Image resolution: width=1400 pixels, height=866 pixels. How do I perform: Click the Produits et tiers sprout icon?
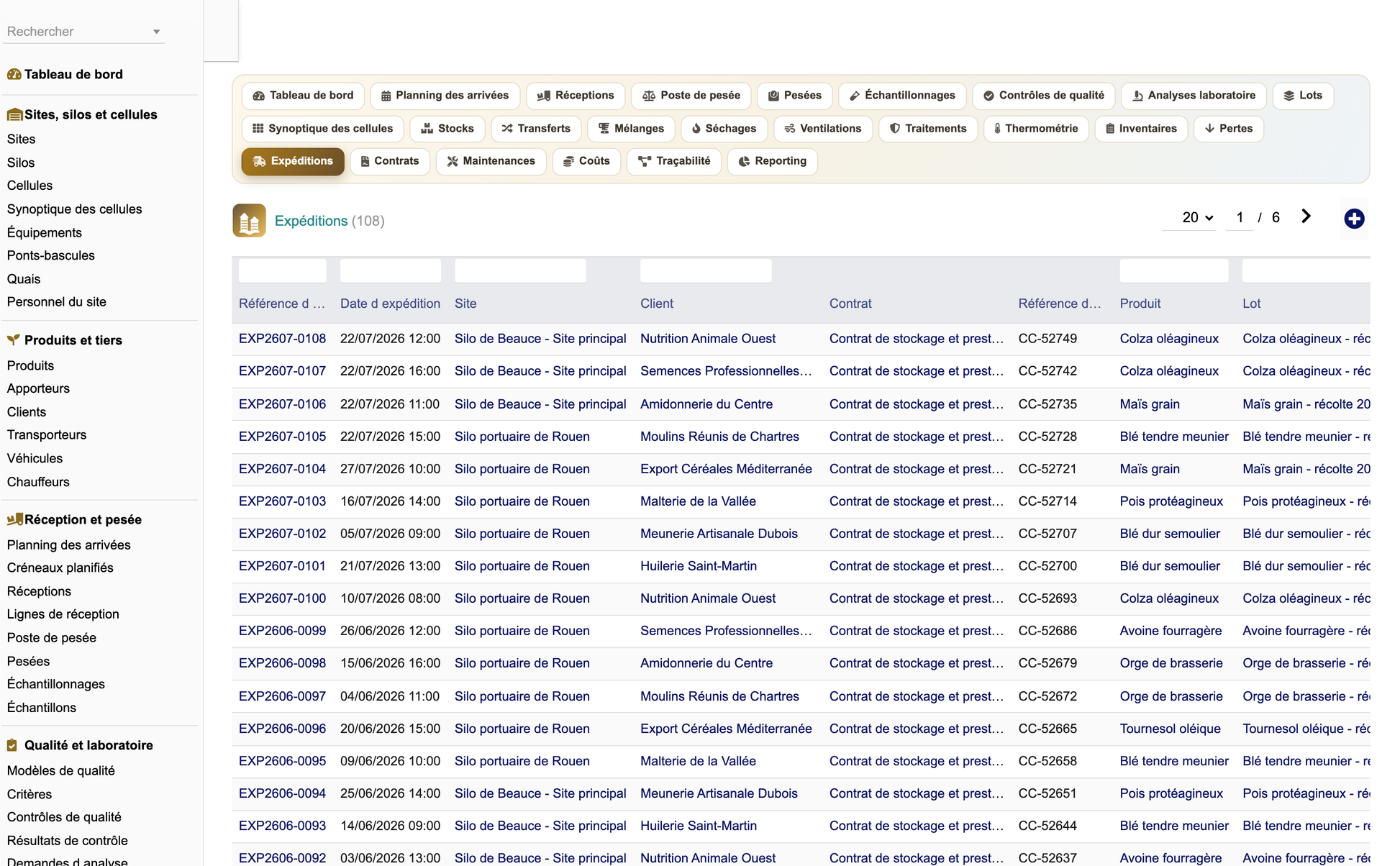tap(13, 339)
